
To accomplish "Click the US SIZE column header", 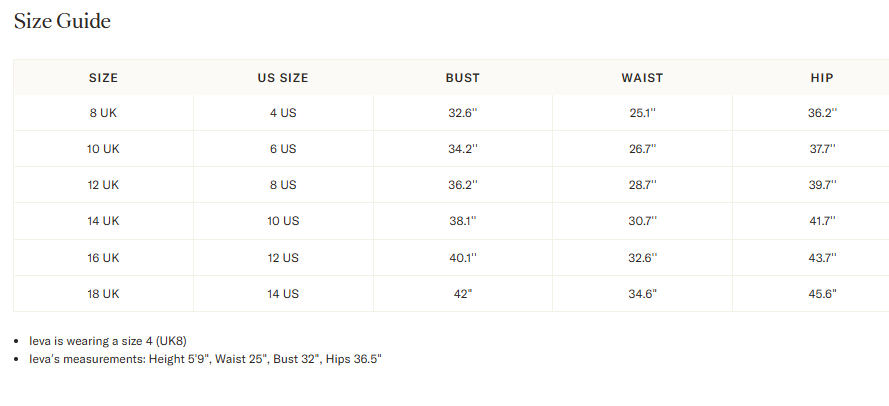I will coord(283,78).
